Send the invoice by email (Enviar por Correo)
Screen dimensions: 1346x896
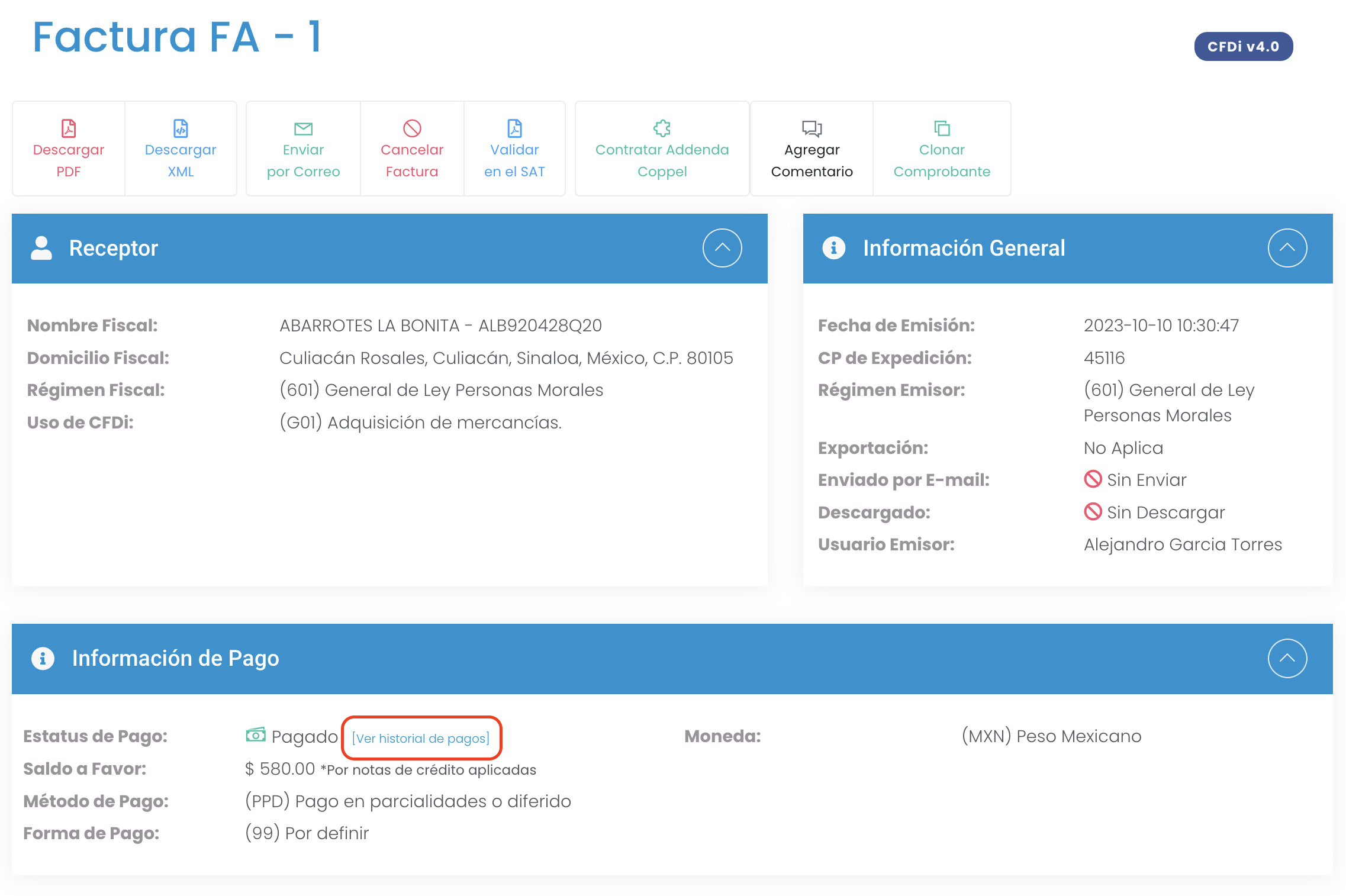pyautogui.click(x=303, y=149)
